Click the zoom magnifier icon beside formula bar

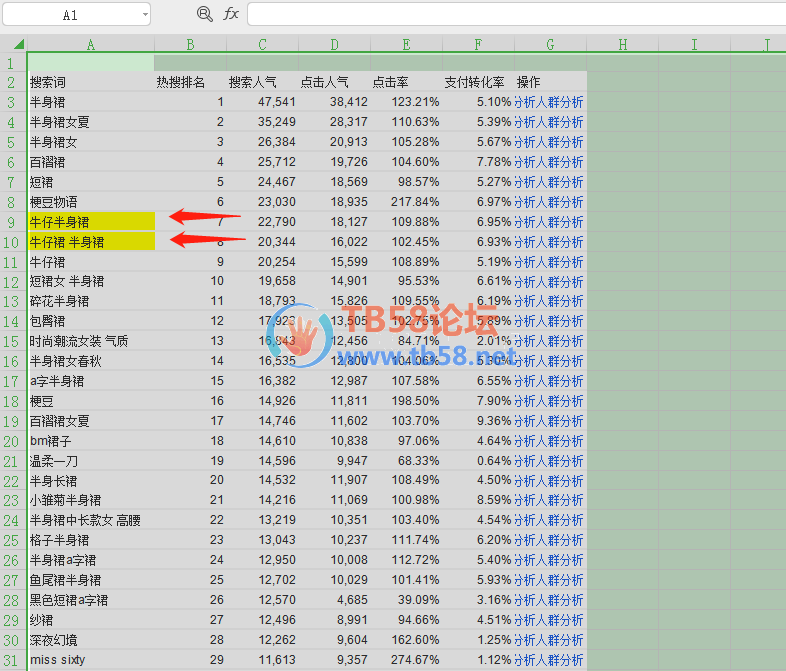click(205, 14)
